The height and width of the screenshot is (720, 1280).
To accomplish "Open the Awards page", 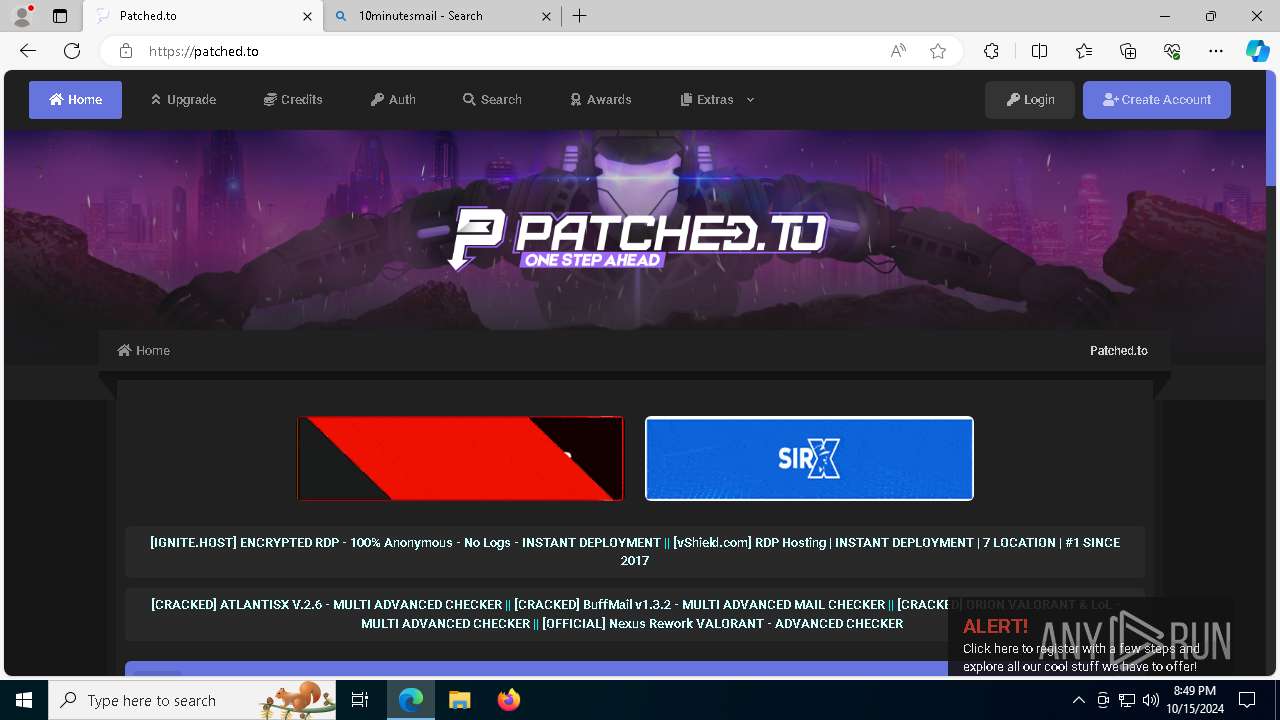I will (x=600, y=100).
